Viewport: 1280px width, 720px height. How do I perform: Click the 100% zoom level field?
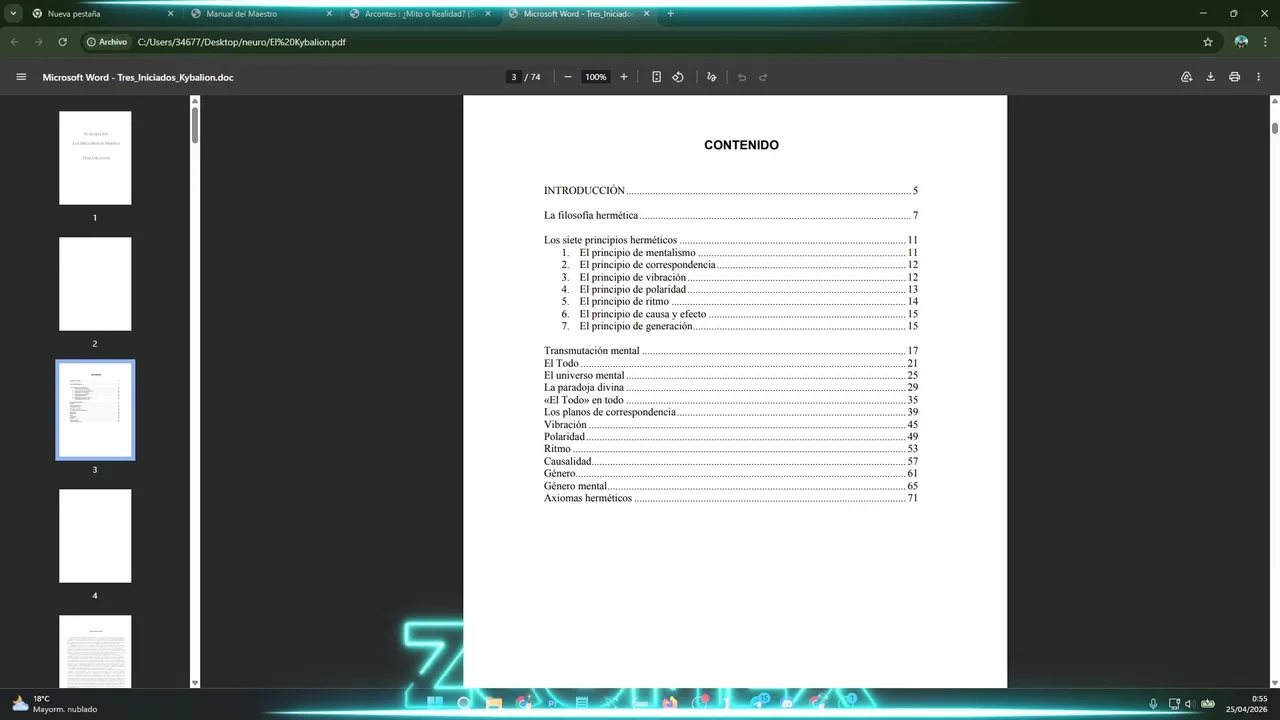596,77
